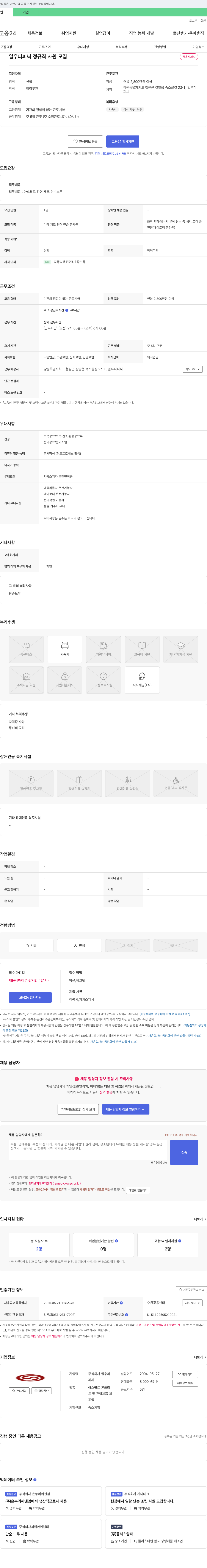Select the 교육비 지원 welfare icon

click(x=142, y=649)
